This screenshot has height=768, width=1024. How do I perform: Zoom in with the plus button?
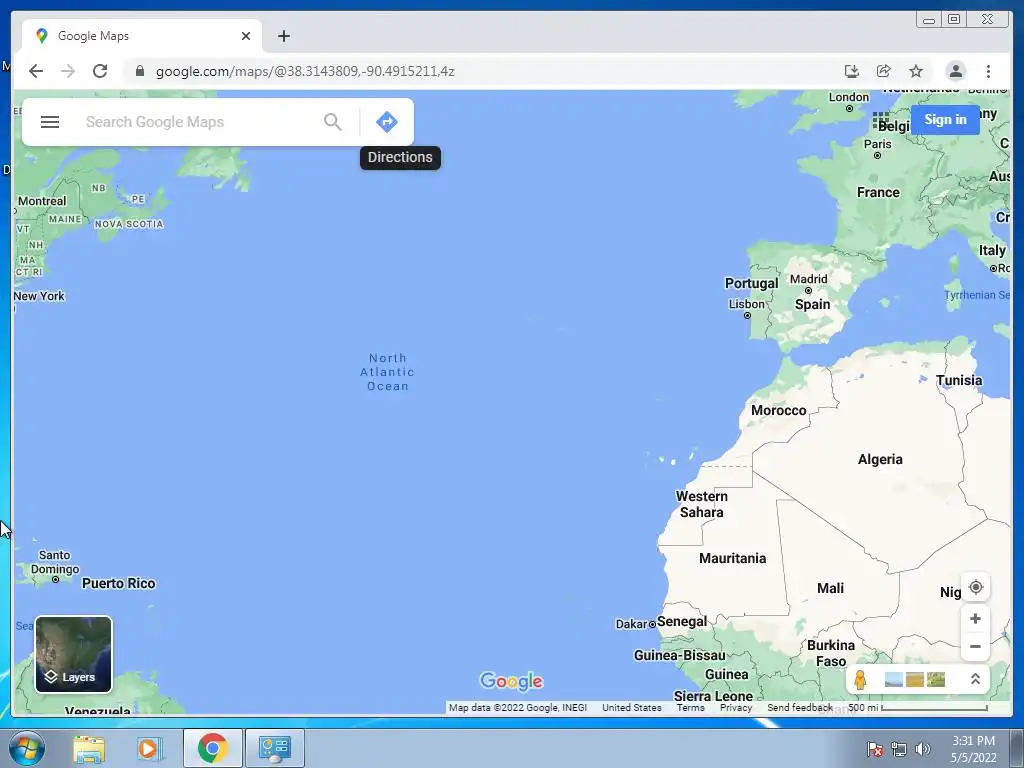975,618
